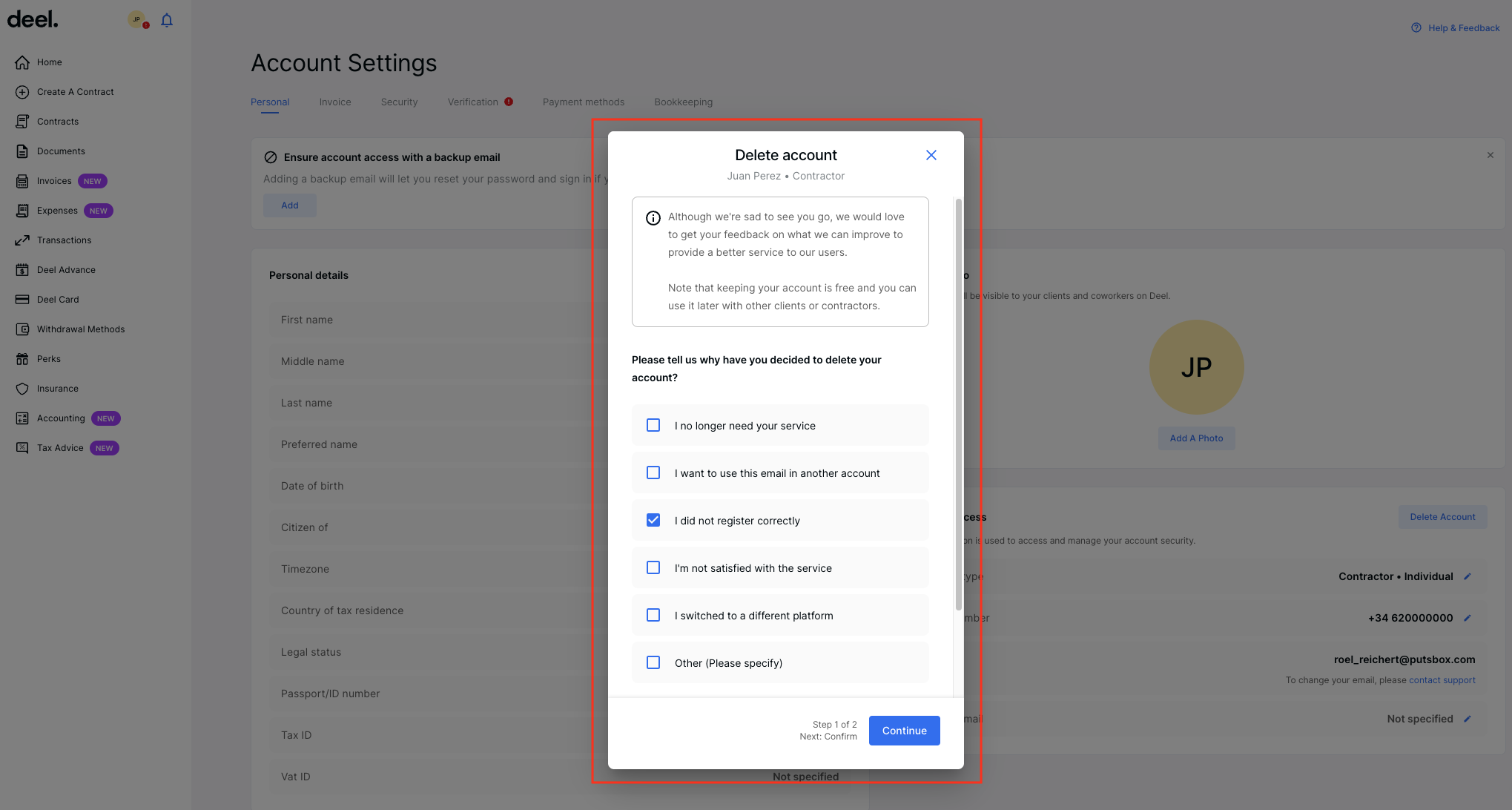
Task: Uncheck 'I did not register correctly'
Action: point(653,520)
